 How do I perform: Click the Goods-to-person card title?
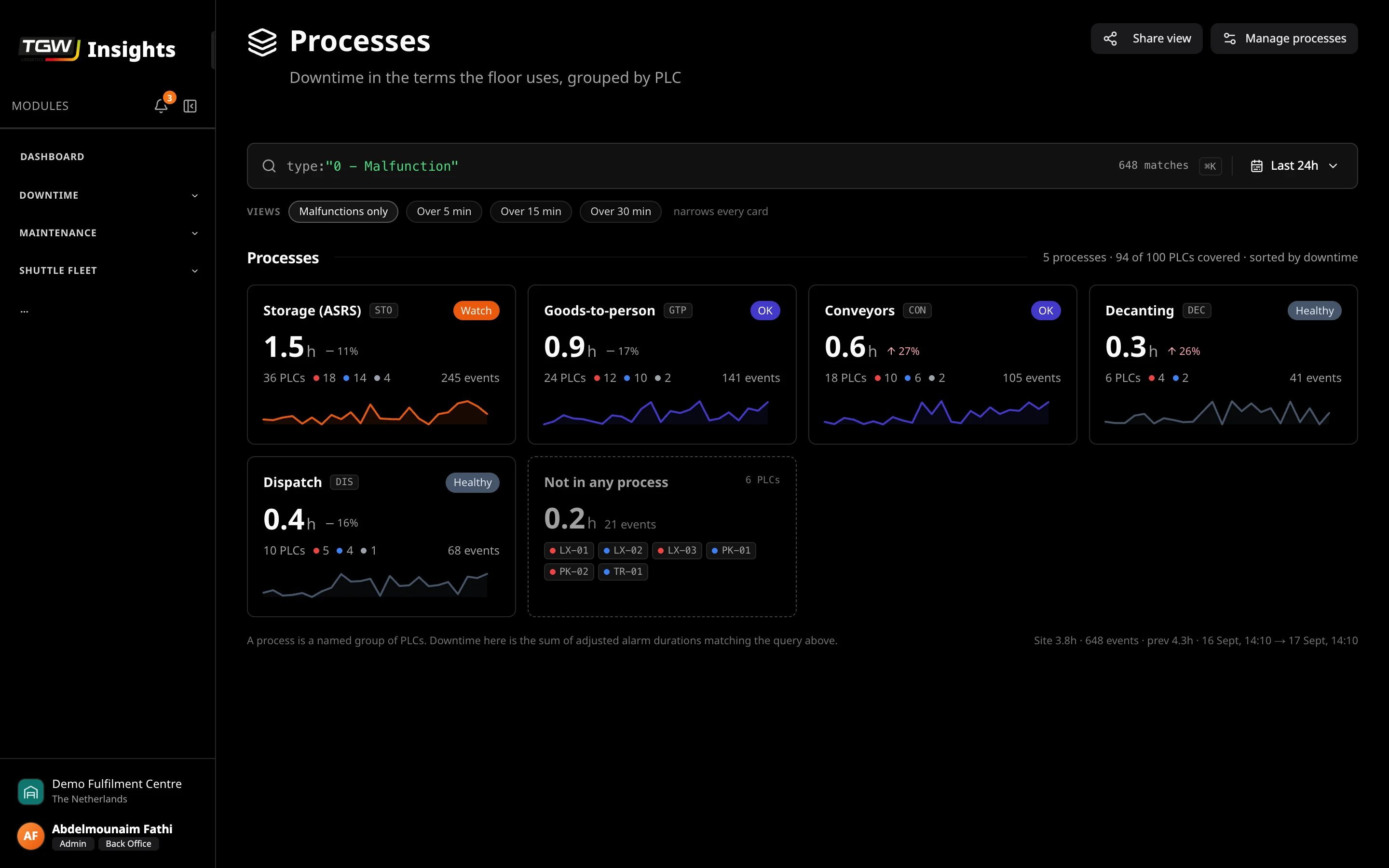tap(599, 311)
